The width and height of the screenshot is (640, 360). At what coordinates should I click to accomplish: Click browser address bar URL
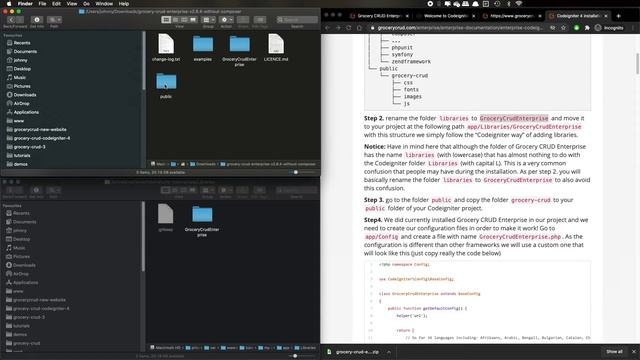point(460,28)
